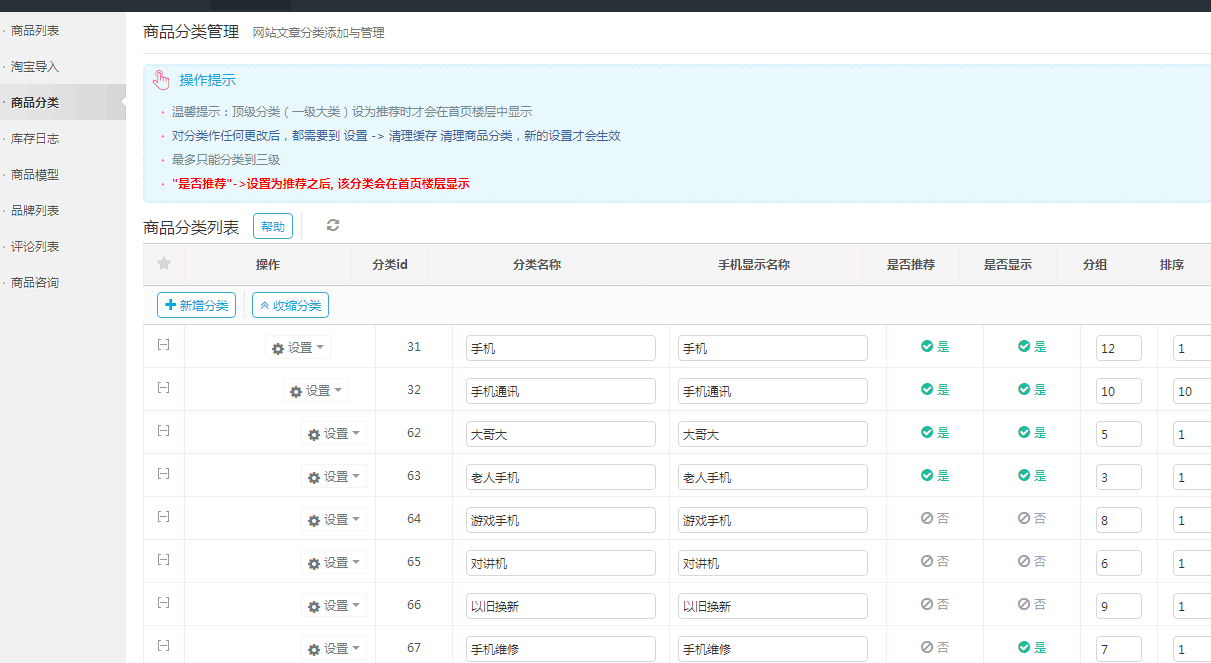Open the 帮助 help button
Screen dimensions: 1211x663
pos(272,226)
